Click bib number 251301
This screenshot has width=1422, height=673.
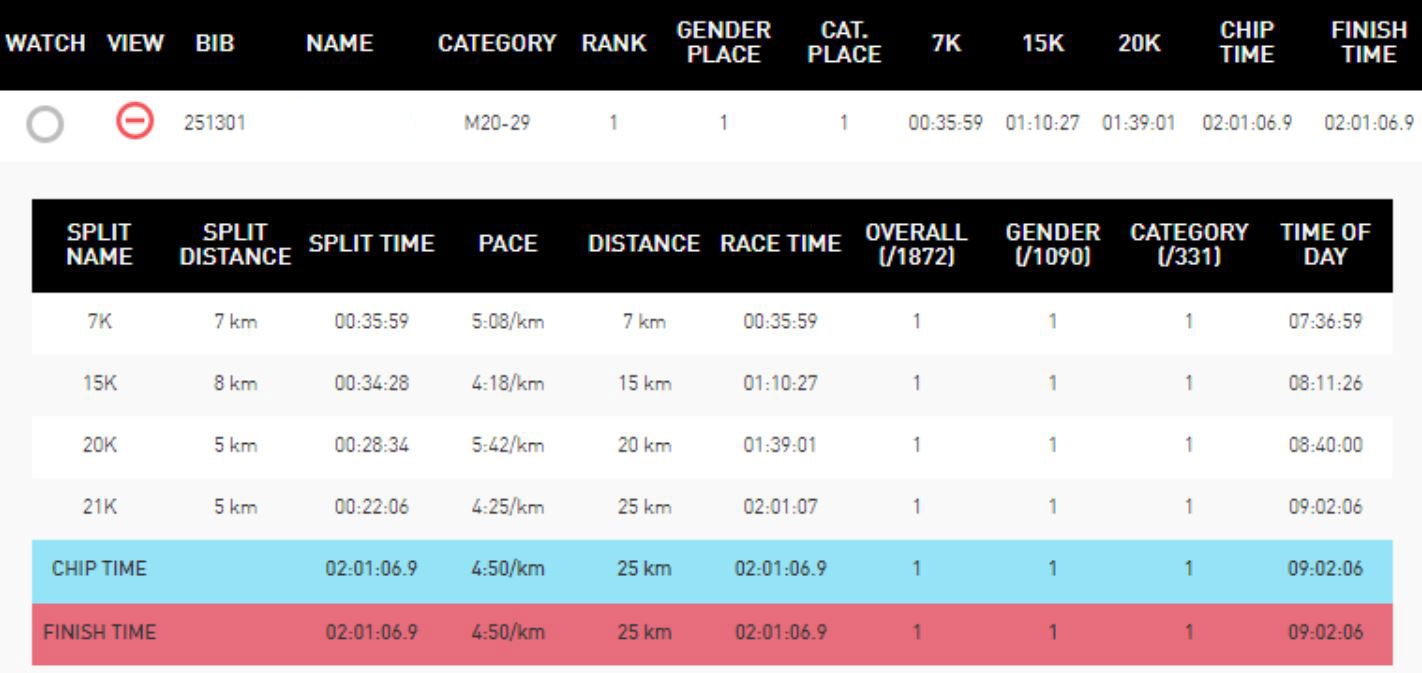[x=214, y=124]
